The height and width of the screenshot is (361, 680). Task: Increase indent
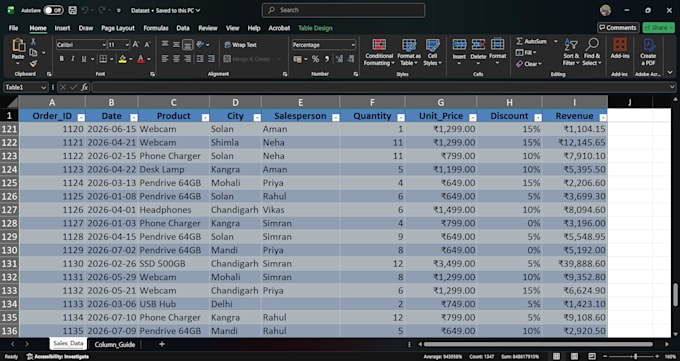click(211, 59)
